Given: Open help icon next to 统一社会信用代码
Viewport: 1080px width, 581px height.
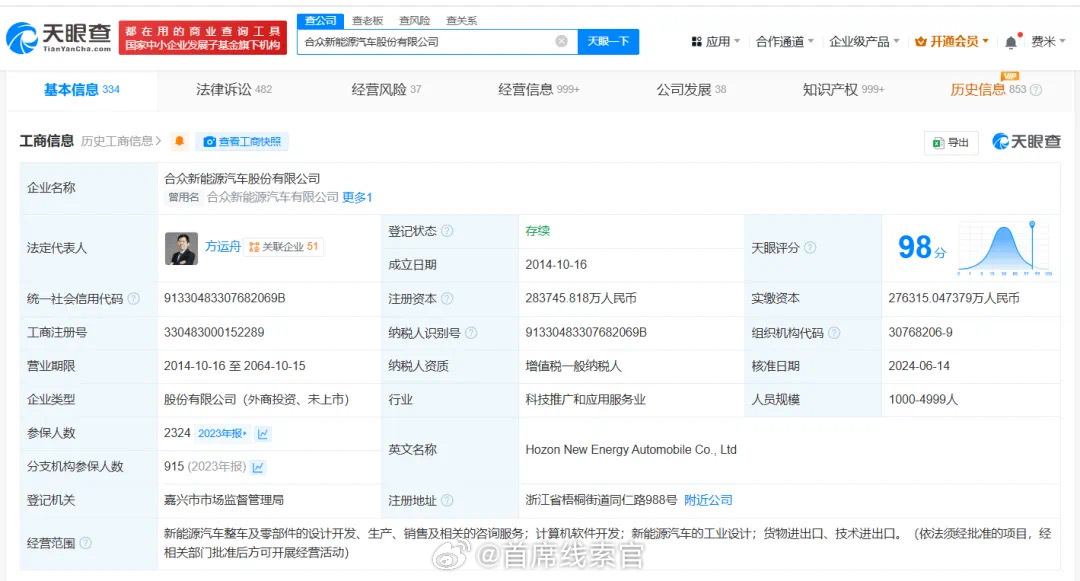Looking at the screenshot, I should coord(134,299).
